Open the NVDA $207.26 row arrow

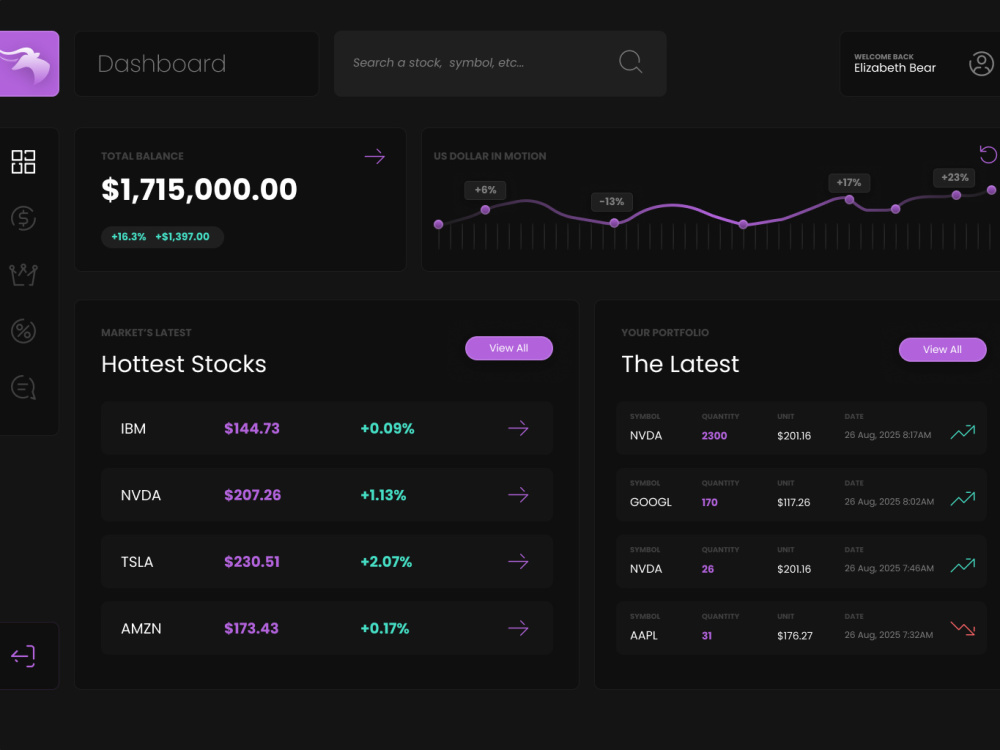(x=518, y=495)
